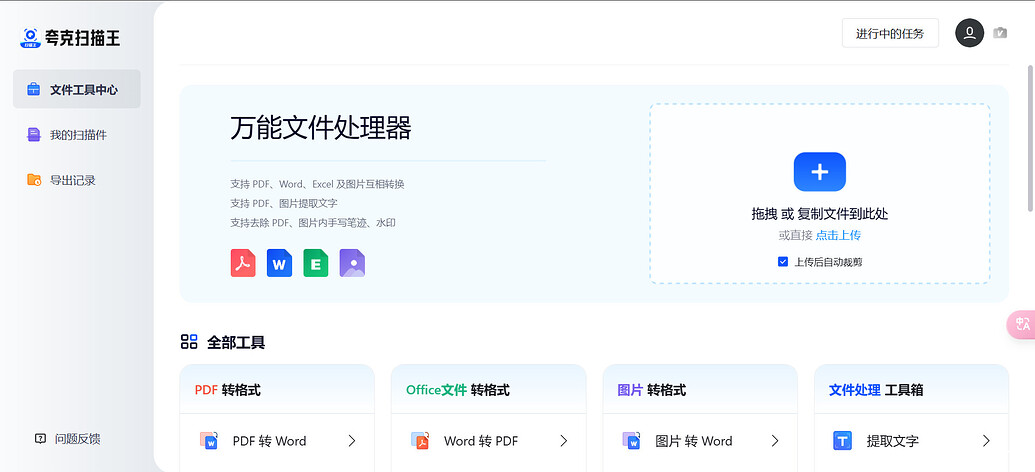Expand Word 转 PDF chevron arrow
Screen dimensions: 1035x472
(x=563, y=441)
